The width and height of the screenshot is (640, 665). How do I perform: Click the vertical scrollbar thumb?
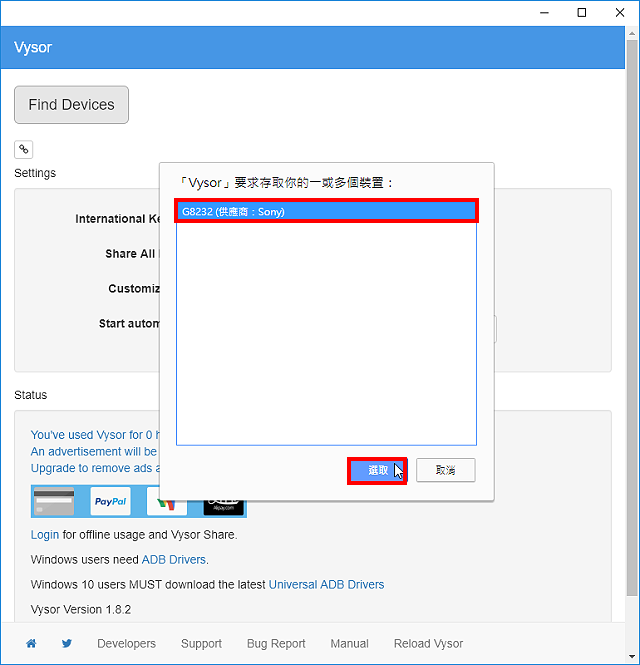point(632,318)
